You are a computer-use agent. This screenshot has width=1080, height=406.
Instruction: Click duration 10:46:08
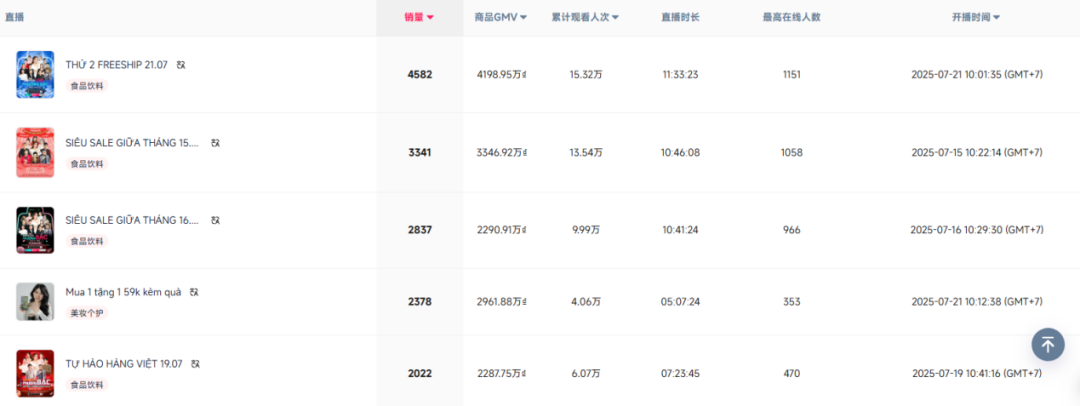pos(681,152)
